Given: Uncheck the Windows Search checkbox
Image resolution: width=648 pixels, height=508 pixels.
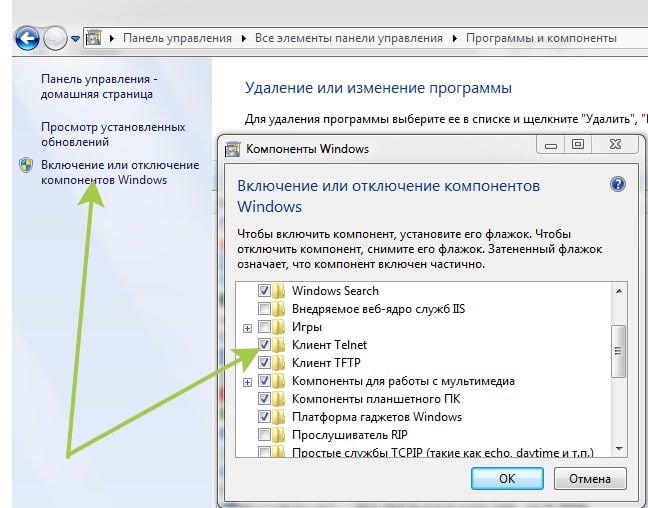Looking at the screenshot, I should (264, 290).
